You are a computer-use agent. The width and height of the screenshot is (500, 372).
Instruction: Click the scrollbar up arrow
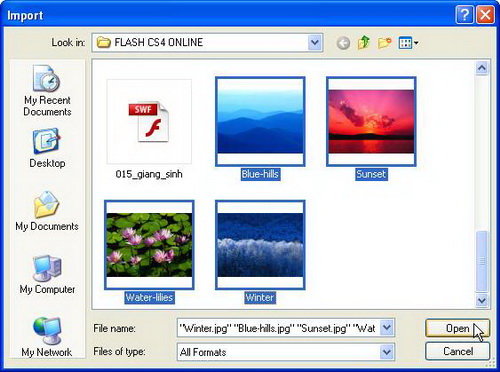coord(481,68)
